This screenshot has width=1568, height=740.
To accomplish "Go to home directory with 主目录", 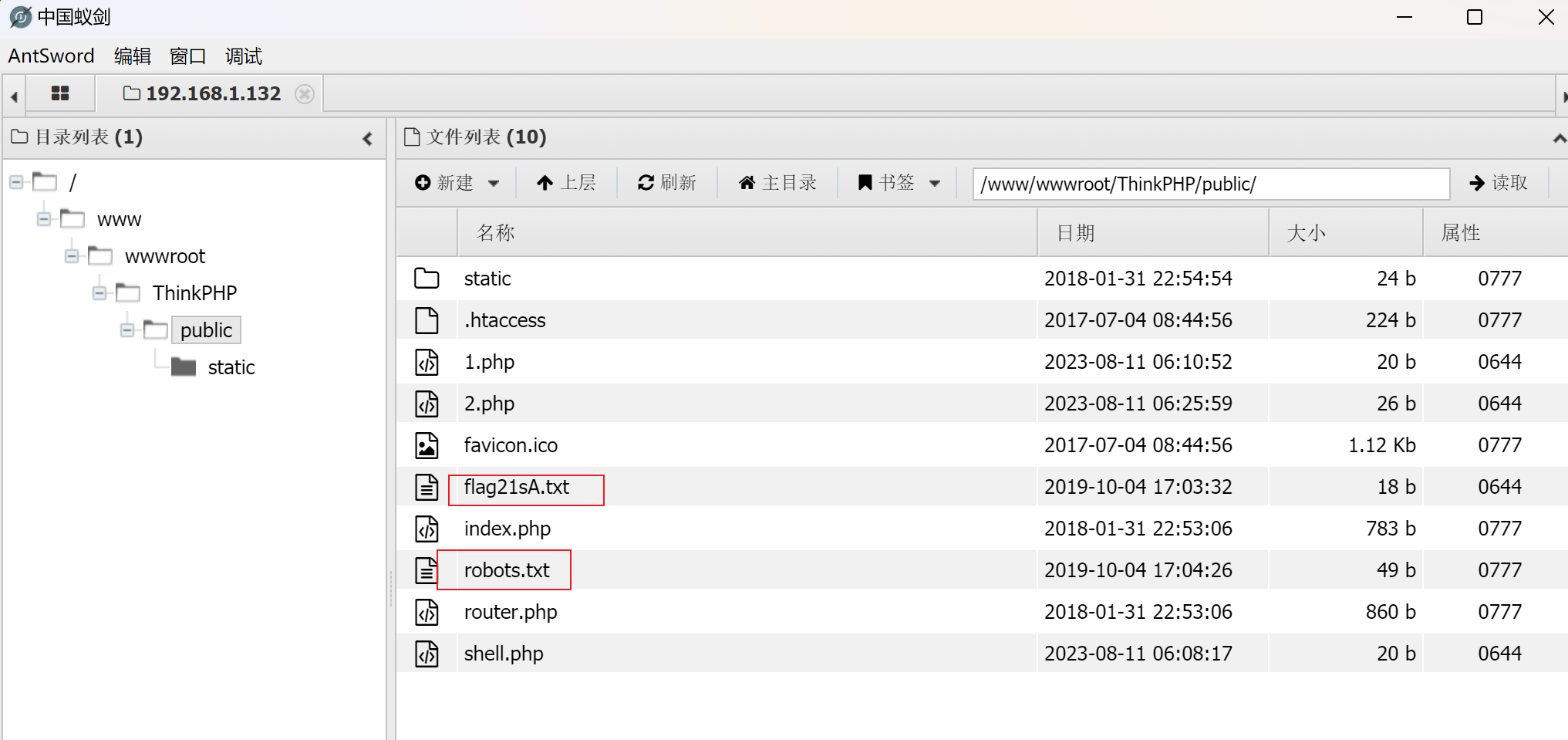I will pyautogui.click(x=777, y=183).
